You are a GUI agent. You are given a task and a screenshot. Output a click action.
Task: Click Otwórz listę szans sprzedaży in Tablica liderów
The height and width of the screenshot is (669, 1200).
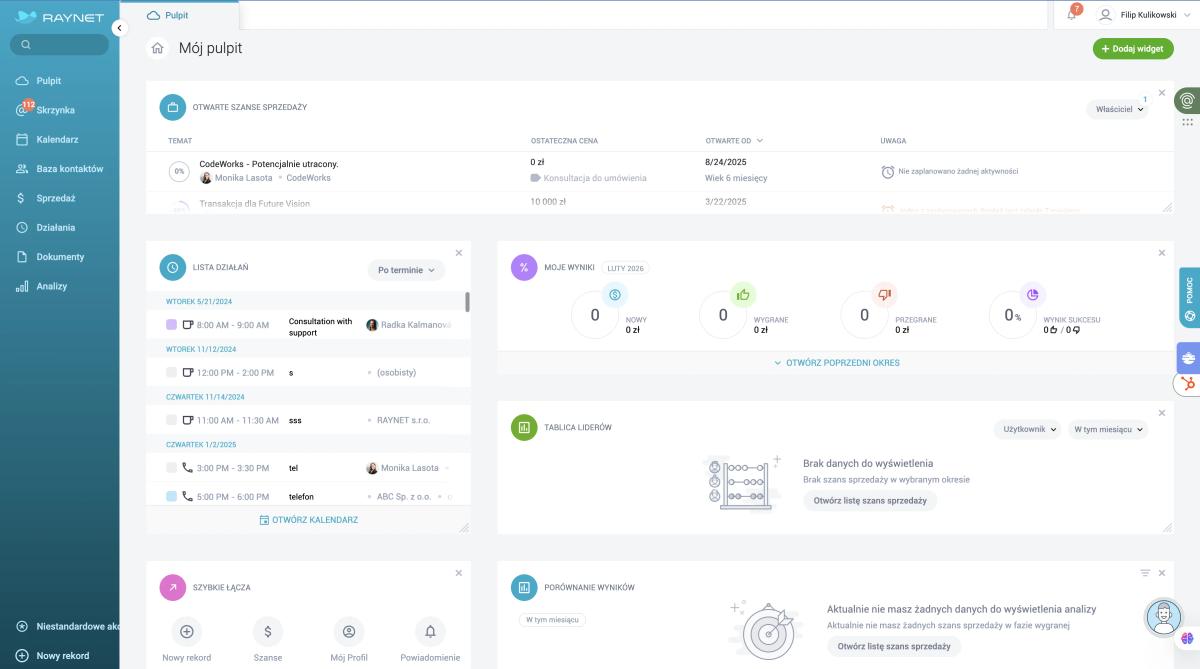point(870,500)
